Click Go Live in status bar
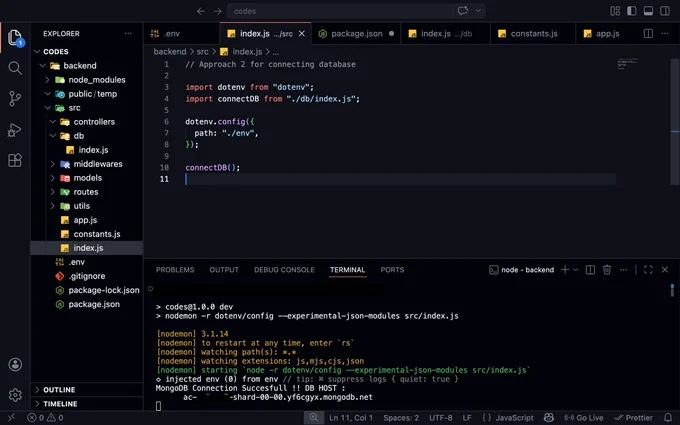This screenshot has height=425, width=680. pyautogui.click(x=584, y=418)
